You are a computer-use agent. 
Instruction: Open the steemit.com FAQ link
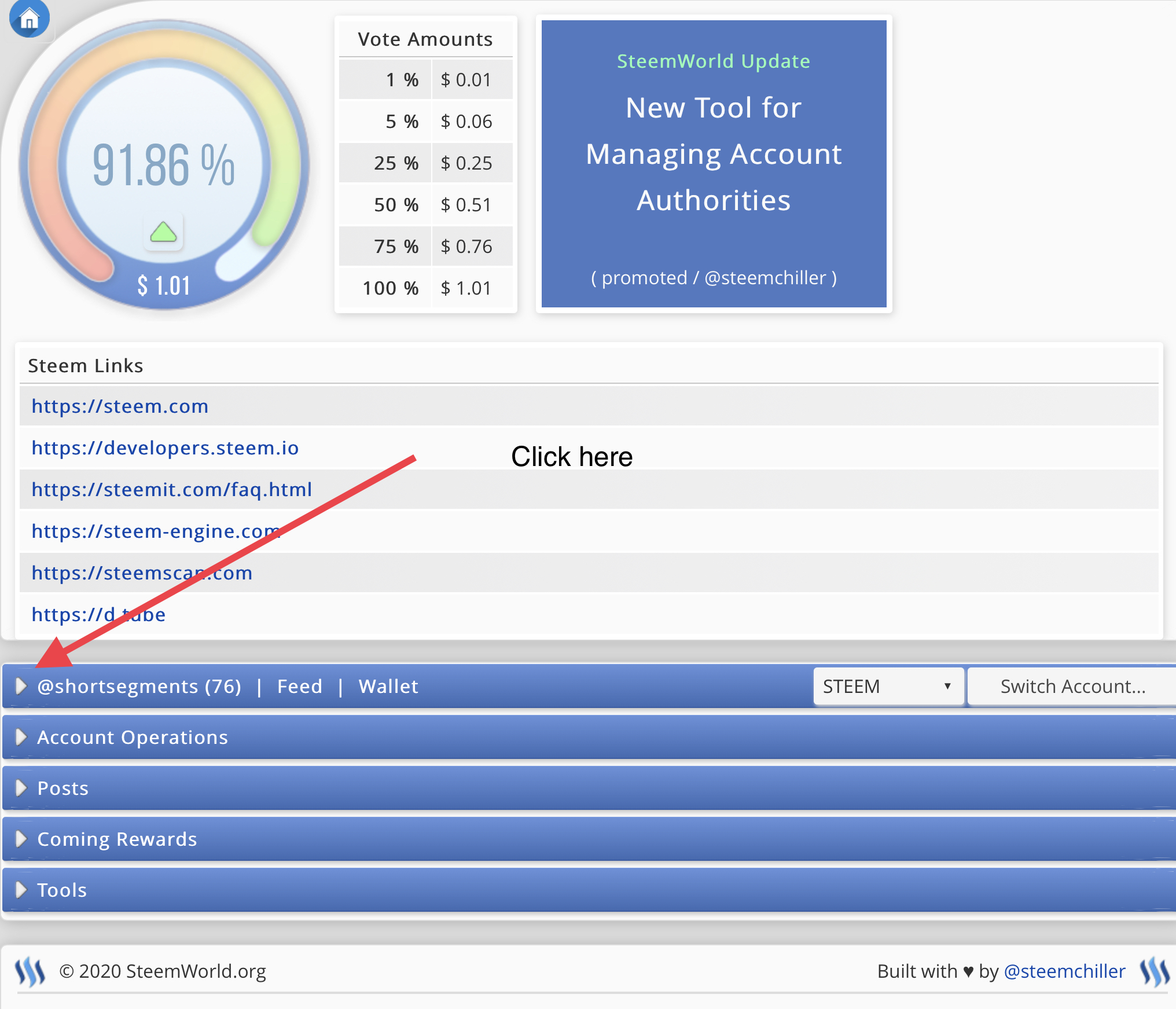coord(171,489)
